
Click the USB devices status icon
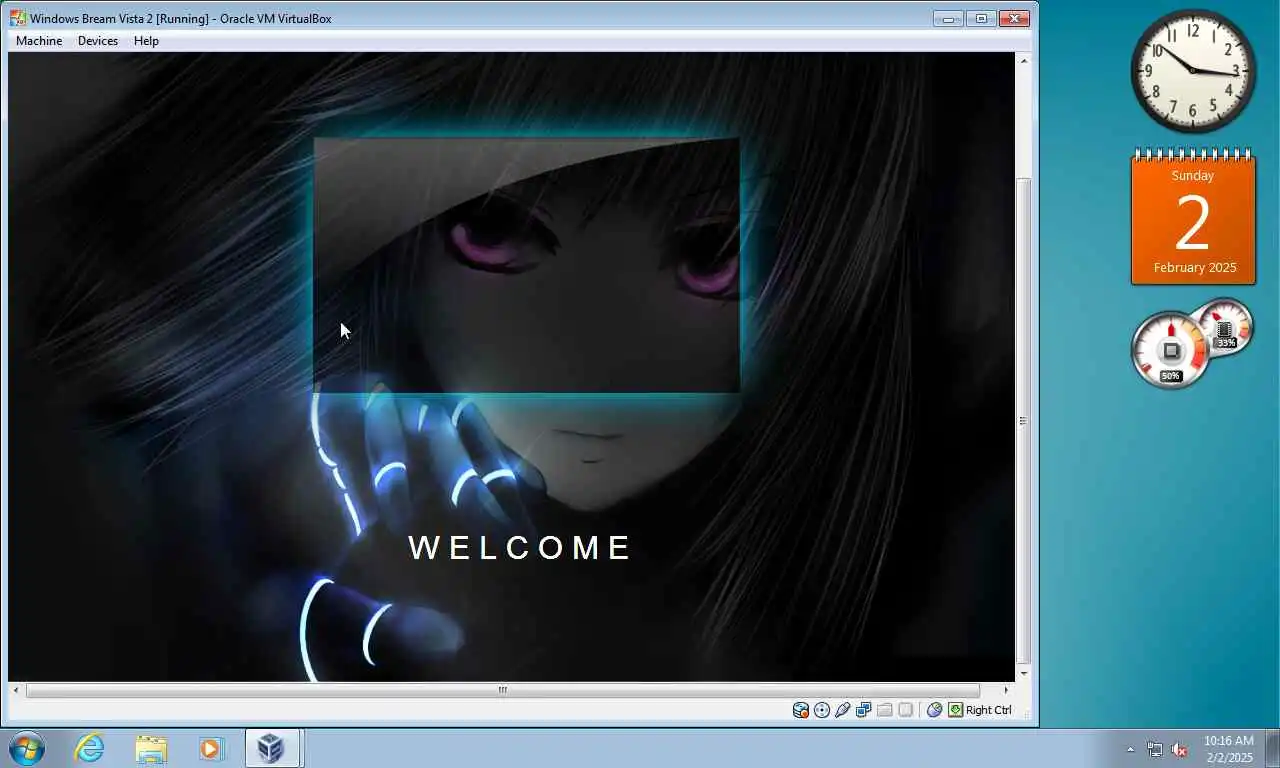coord(843,710)
